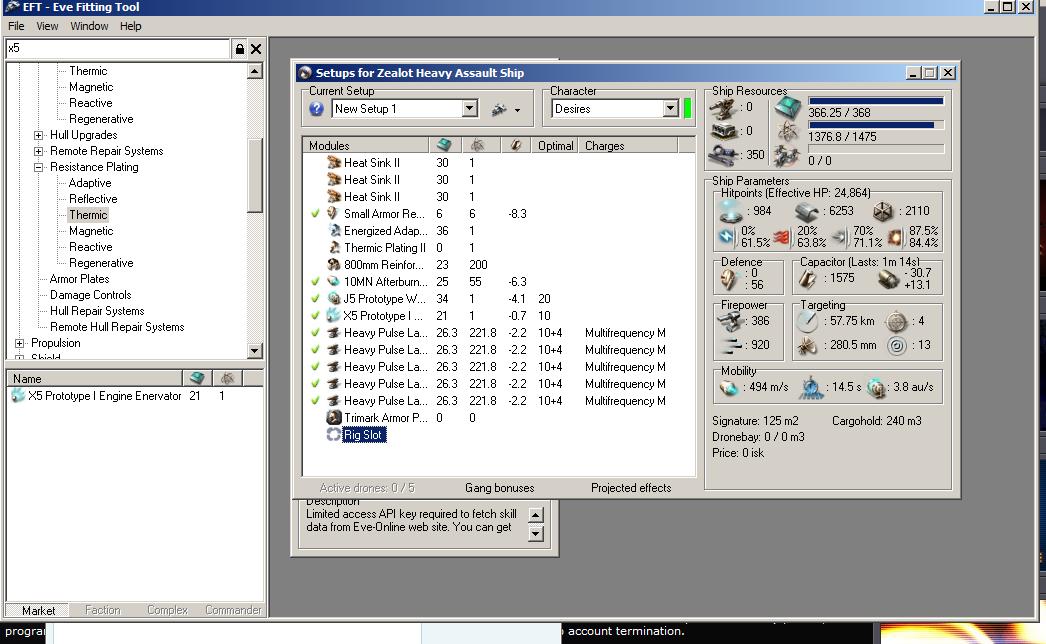1046x644 pixels.
Task: Click Active drones 0 / 5
Action: pos(367,488)
